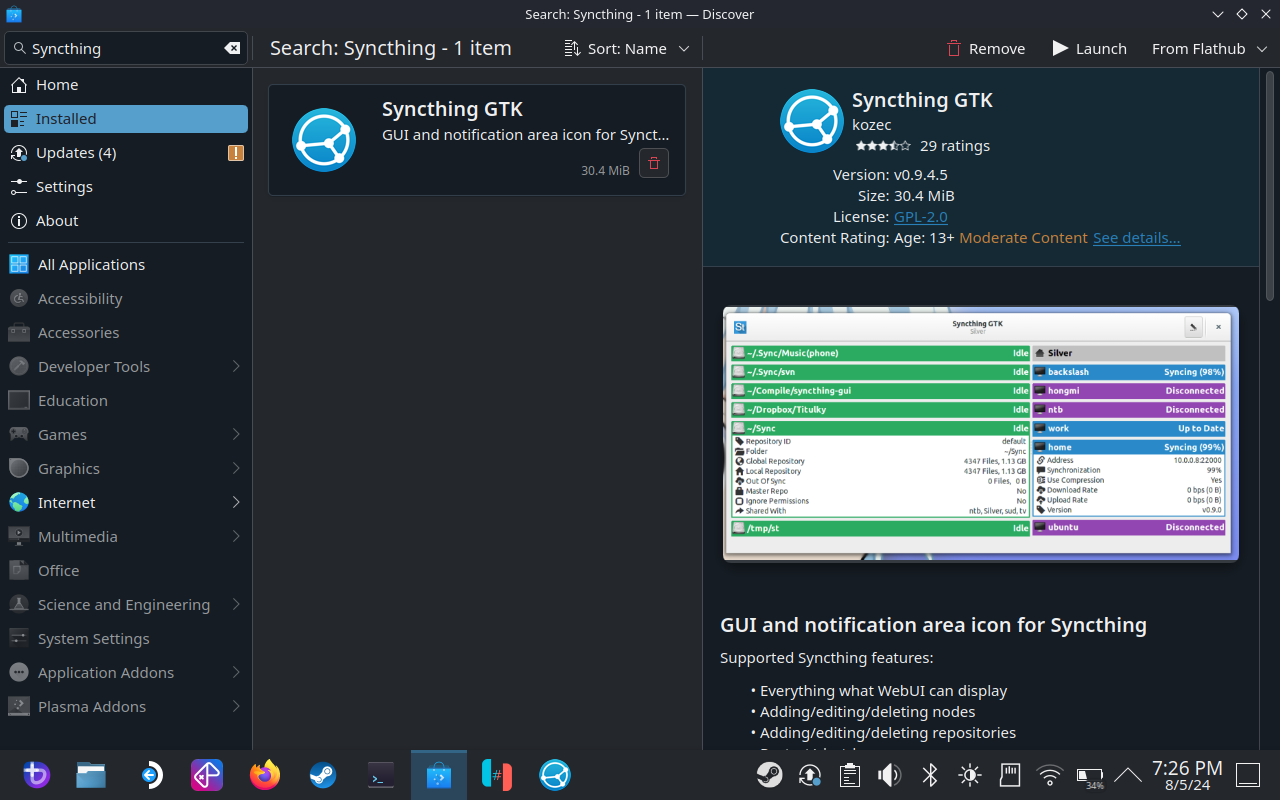Expand the Science and Engineering category

click(236, 604)
